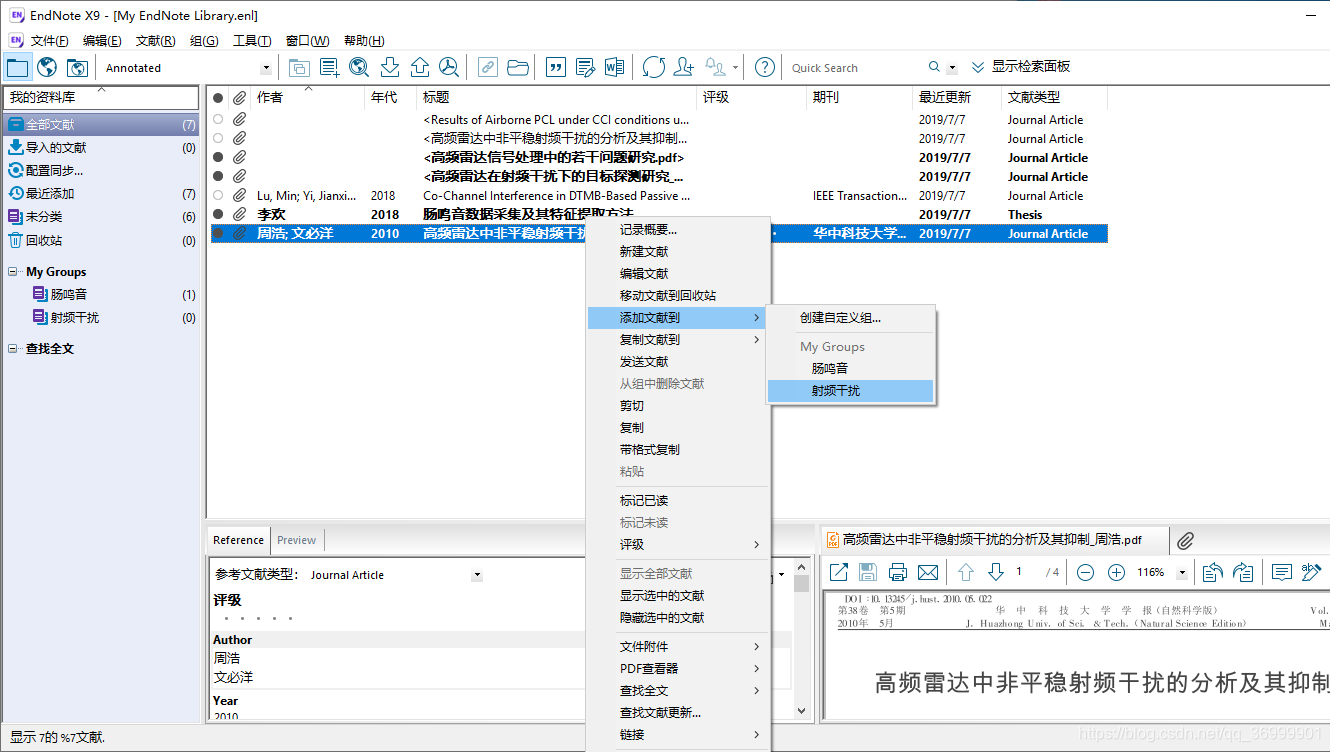1330x752 pixels.
Task: Open PDF in external viewer icon
Action: [x=839, y=572]
